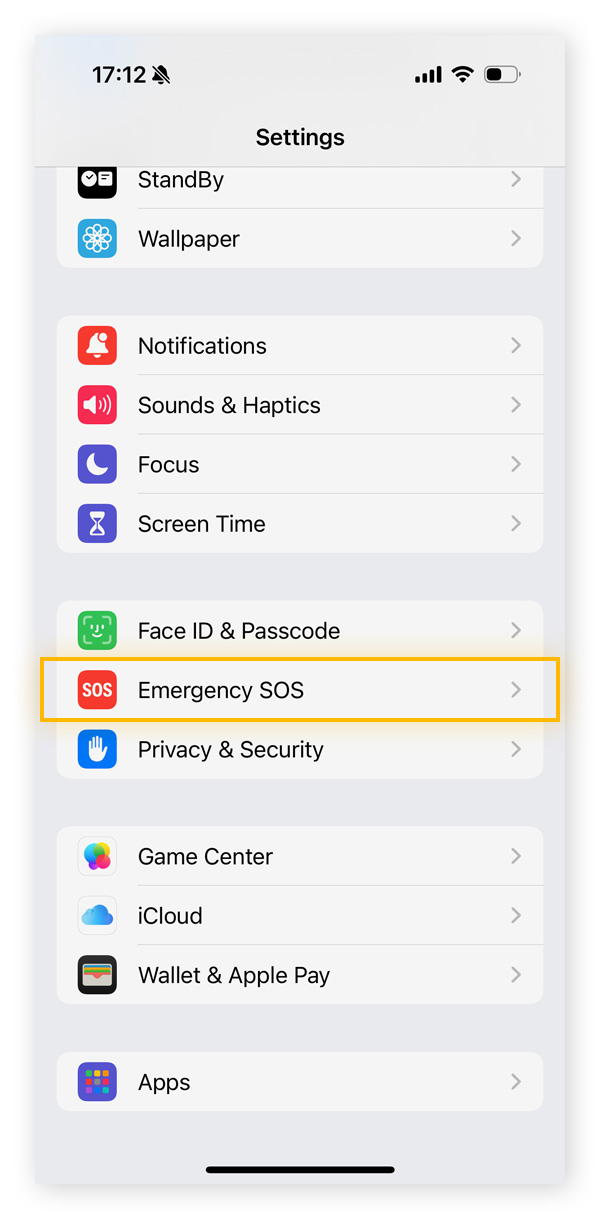Tap the Emergency SOS icon
600x1219 pixels.
(x=97, y=690)
